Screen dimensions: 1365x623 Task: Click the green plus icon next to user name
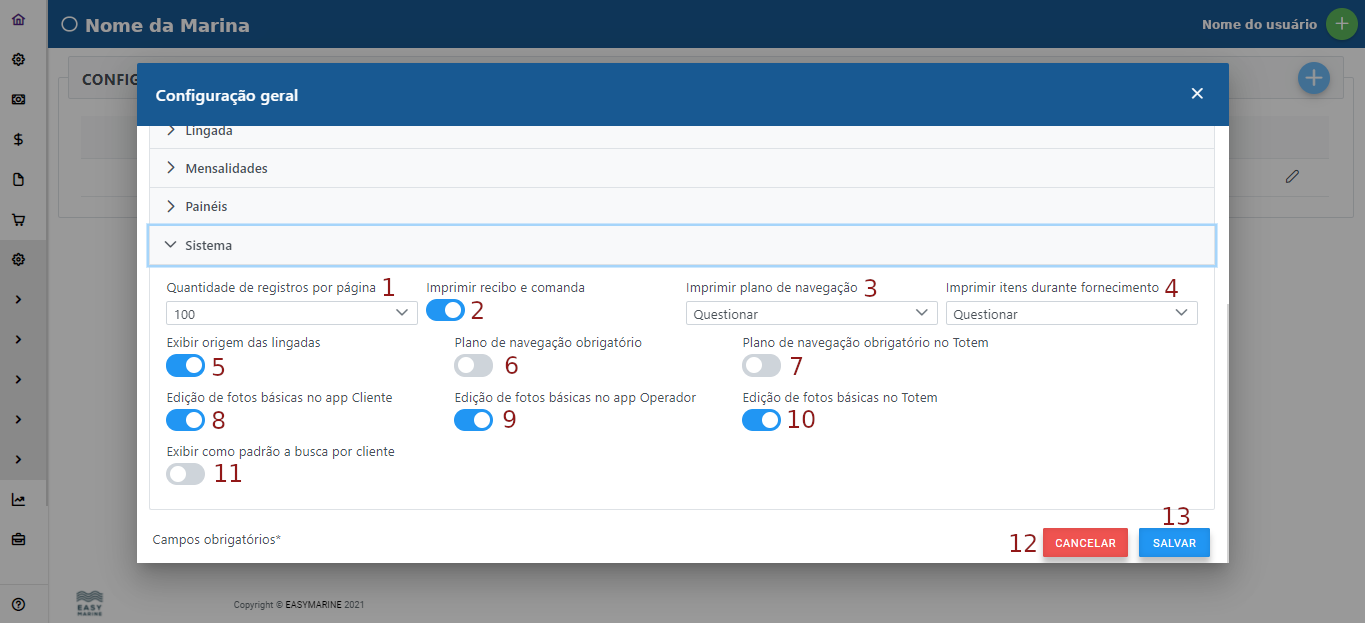1341,23
